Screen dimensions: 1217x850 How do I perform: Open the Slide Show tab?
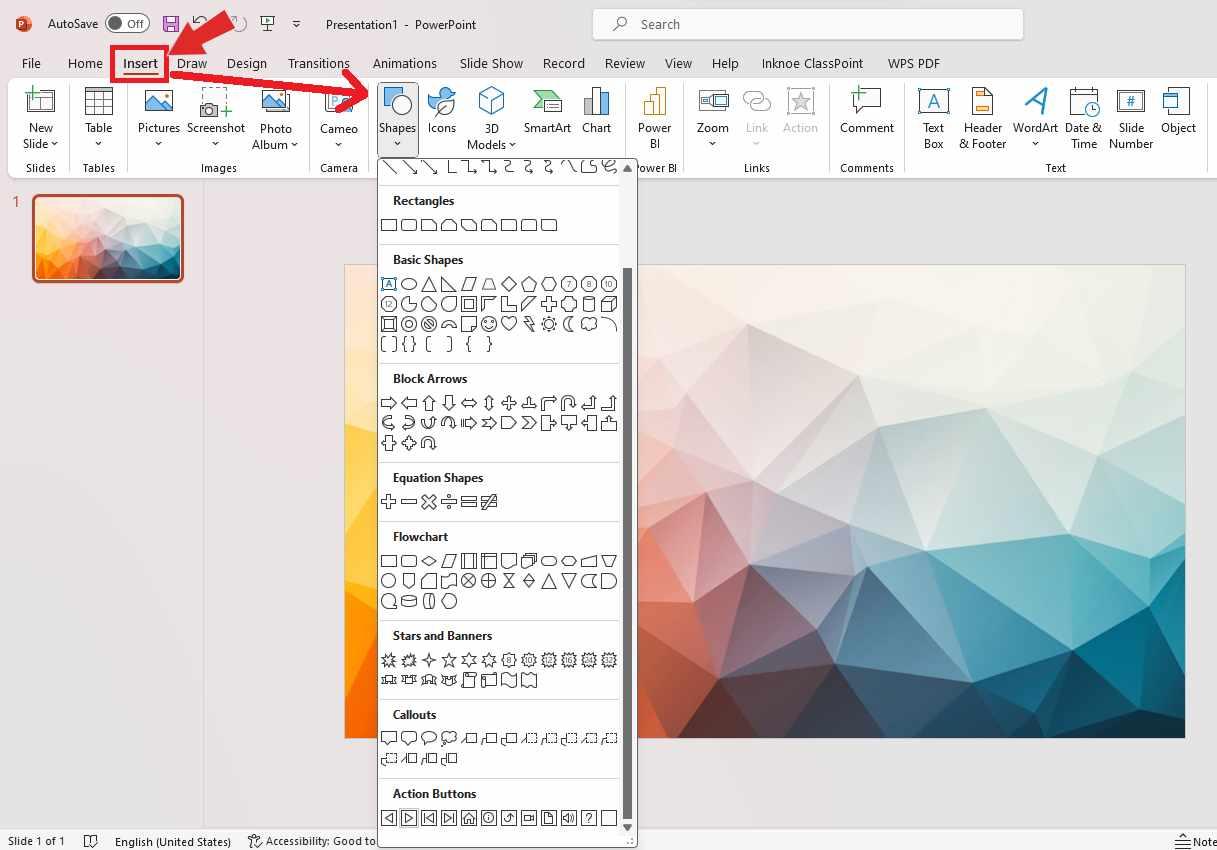(491, 63)
